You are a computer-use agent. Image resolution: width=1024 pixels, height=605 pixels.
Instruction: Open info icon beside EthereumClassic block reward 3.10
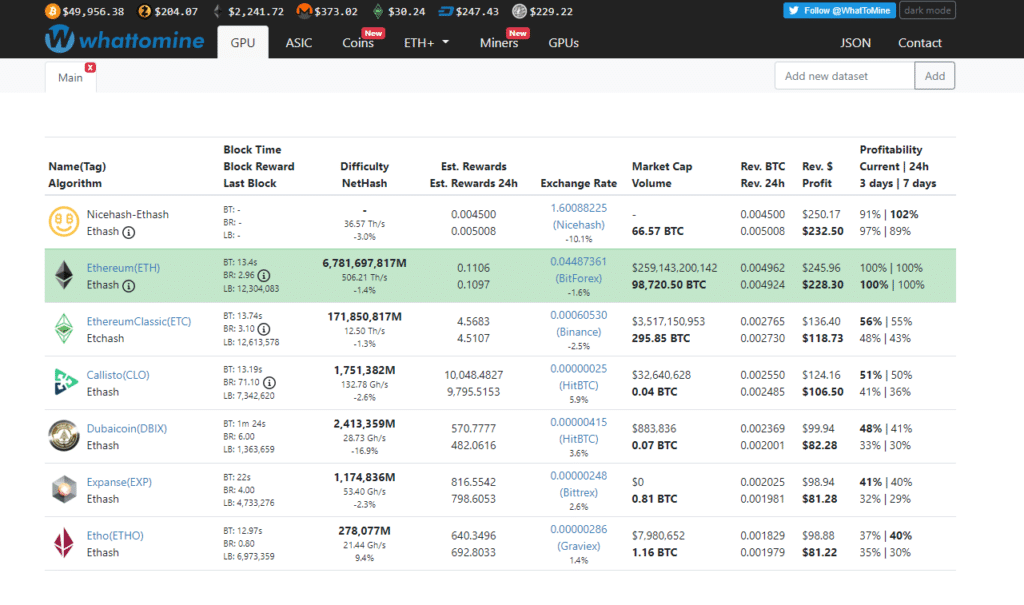(264, 329)
